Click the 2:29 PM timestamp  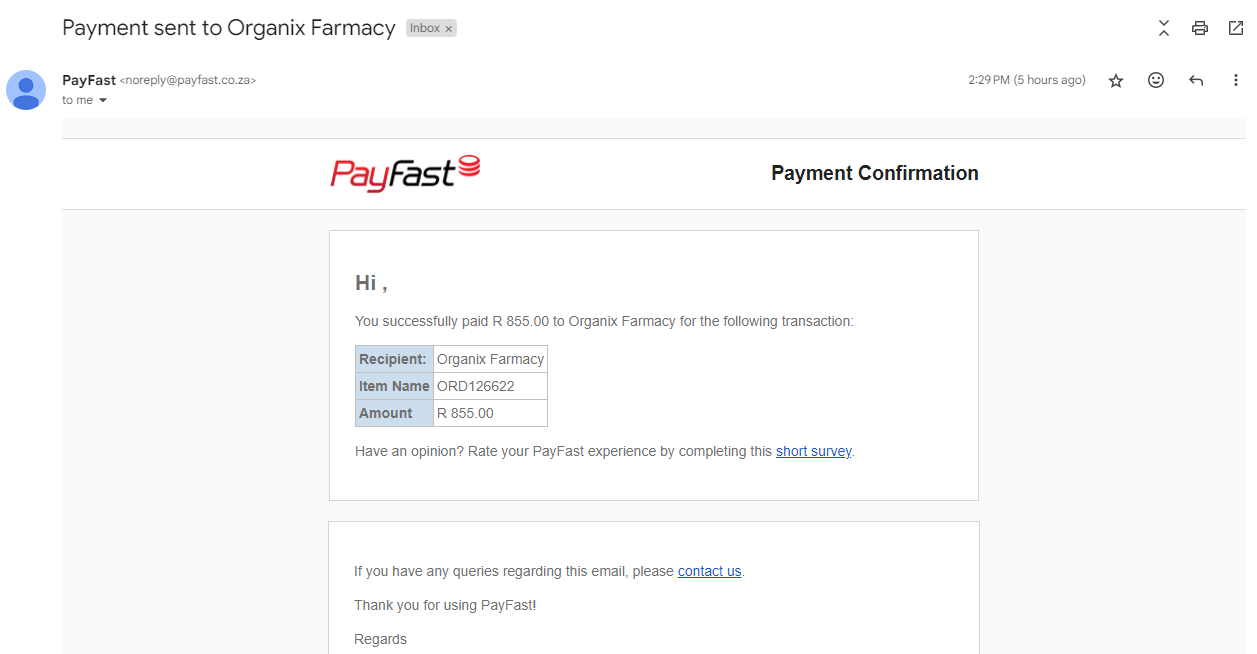point(1026,80)
